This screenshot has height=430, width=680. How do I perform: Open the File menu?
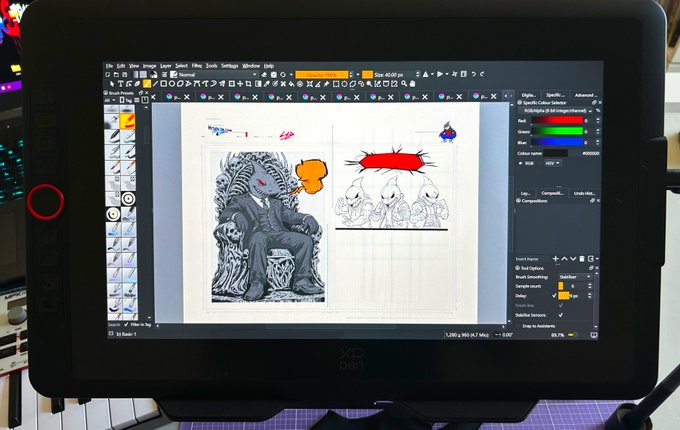point(109,66)
